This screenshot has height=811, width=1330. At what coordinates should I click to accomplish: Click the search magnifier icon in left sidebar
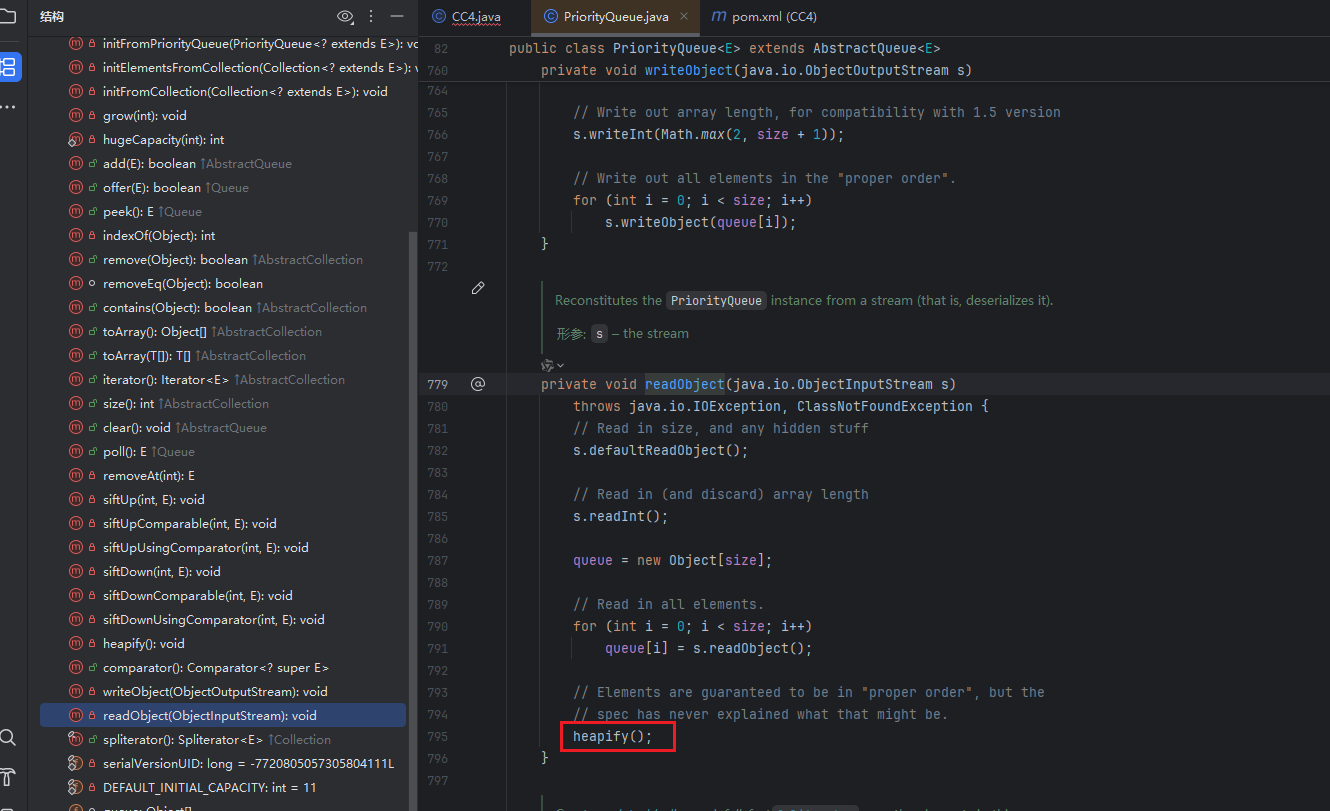click(x=8, y=738)
